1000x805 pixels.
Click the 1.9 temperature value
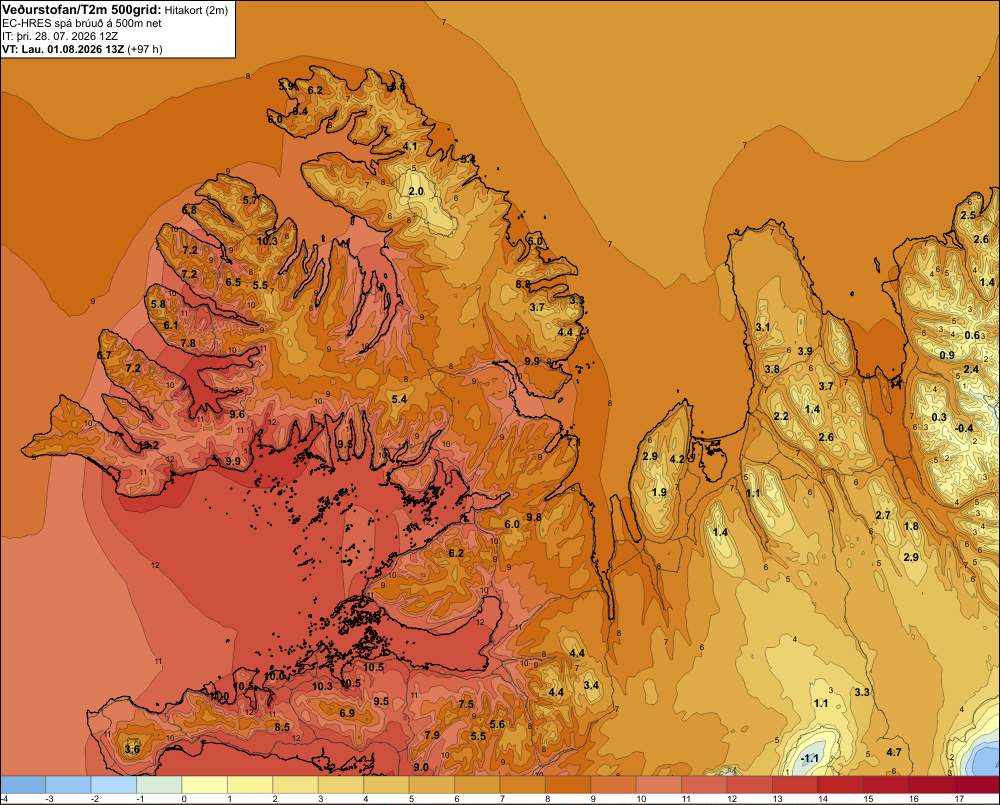click(659, 492)
